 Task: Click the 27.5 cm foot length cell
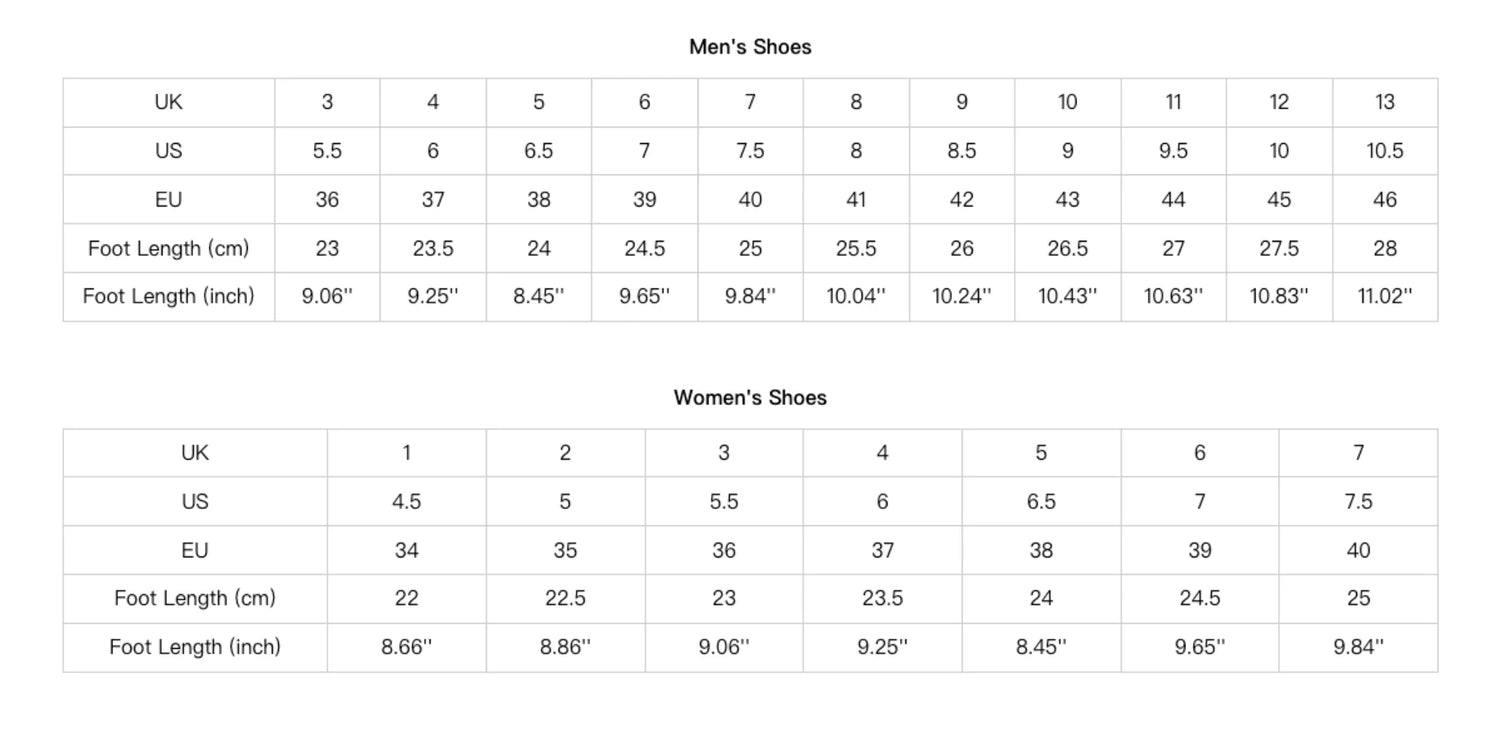1279,248
